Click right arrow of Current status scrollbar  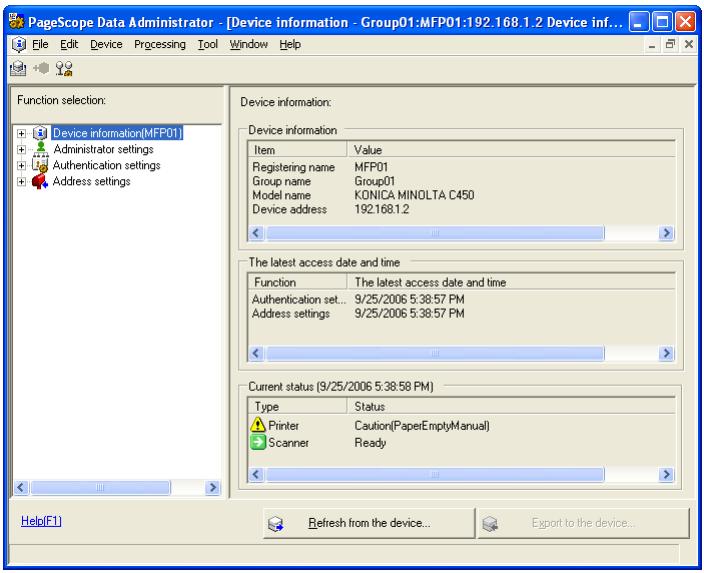pyautogui.click(x=666, y=474)
